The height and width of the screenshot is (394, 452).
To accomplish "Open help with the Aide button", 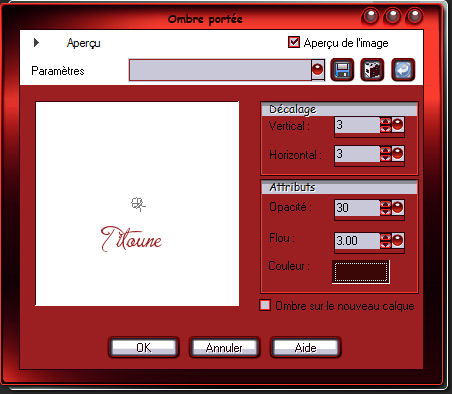I will pyautogui.click(x=305, y=348).
